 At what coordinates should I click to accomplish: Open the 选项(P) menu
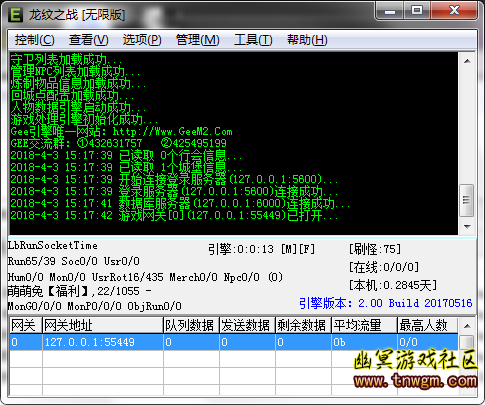point(142,40)
